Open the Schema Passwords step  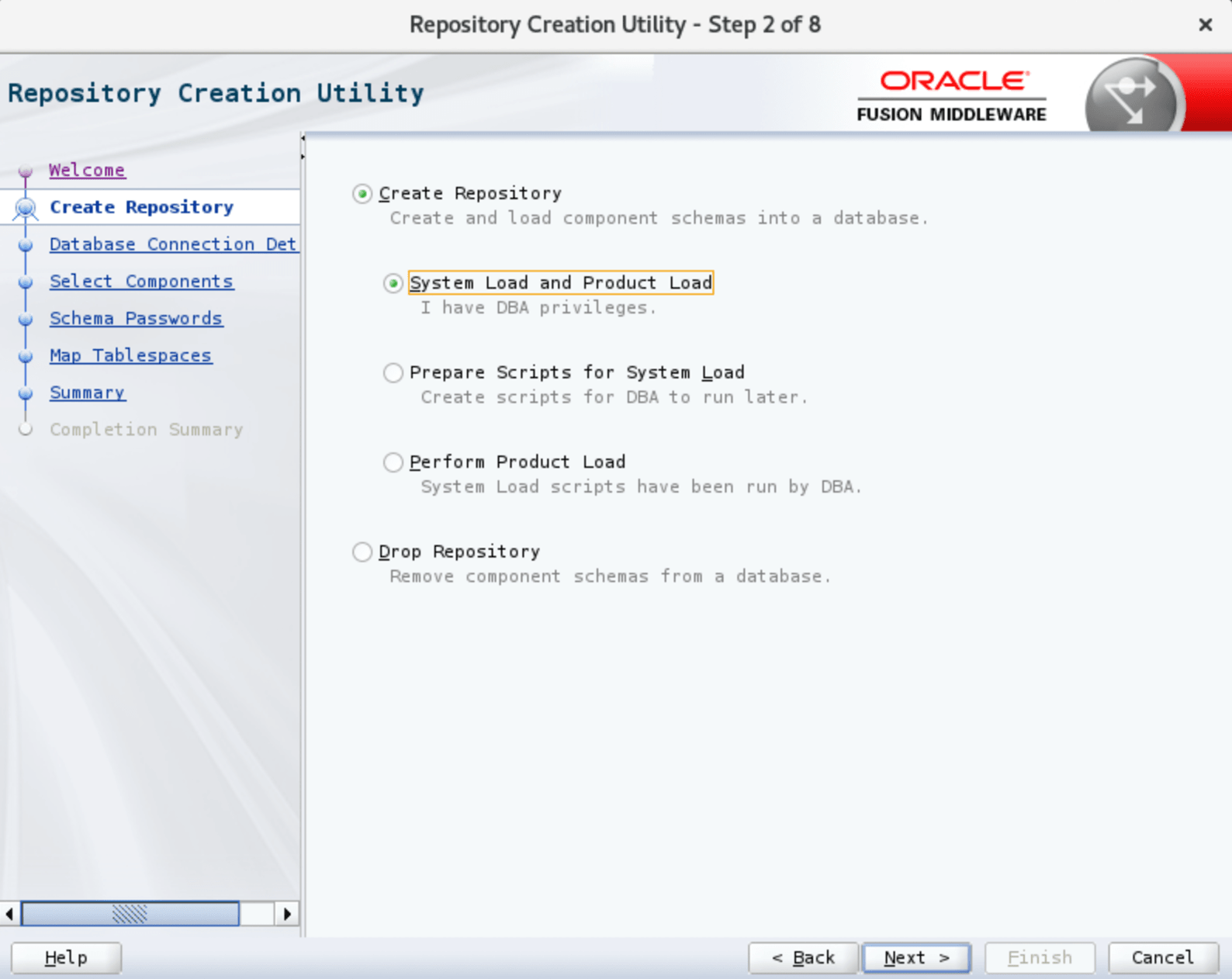click(137, 319)
